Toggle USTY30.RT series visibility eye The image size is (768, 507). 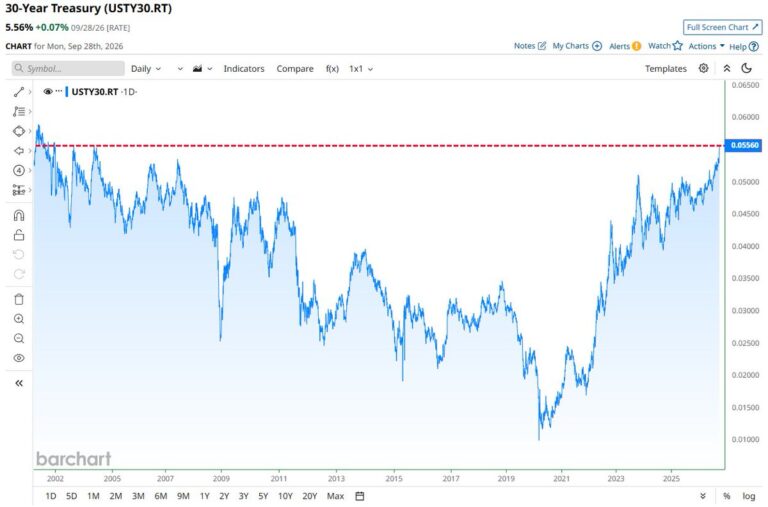(x=48, y=92)
